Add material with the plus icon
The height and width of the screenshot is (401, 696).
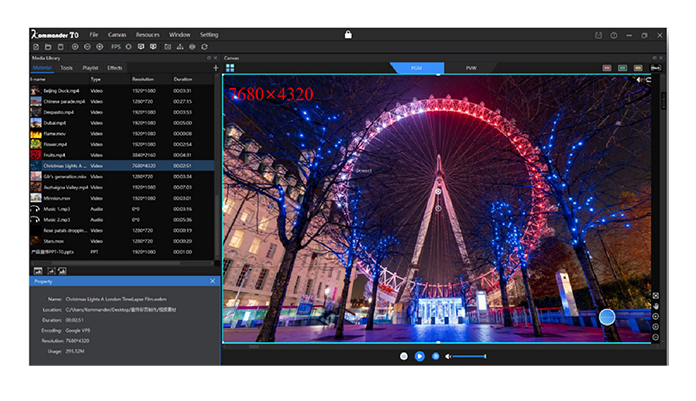coord(216,68)
